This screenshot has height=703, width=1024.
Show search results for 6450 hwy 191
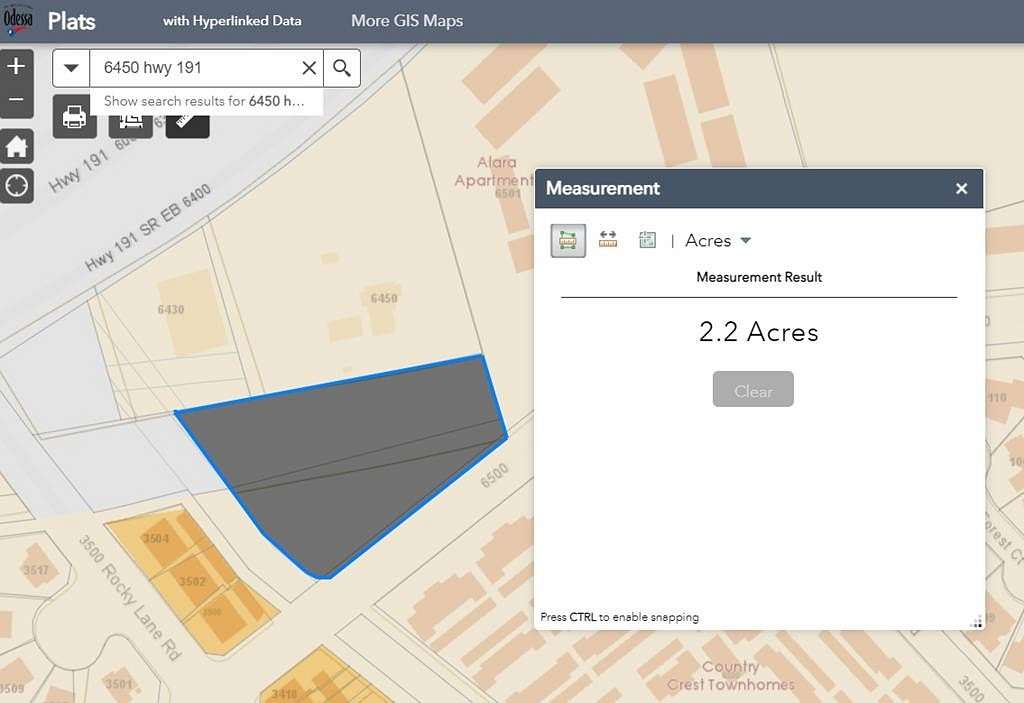point(206,101)
